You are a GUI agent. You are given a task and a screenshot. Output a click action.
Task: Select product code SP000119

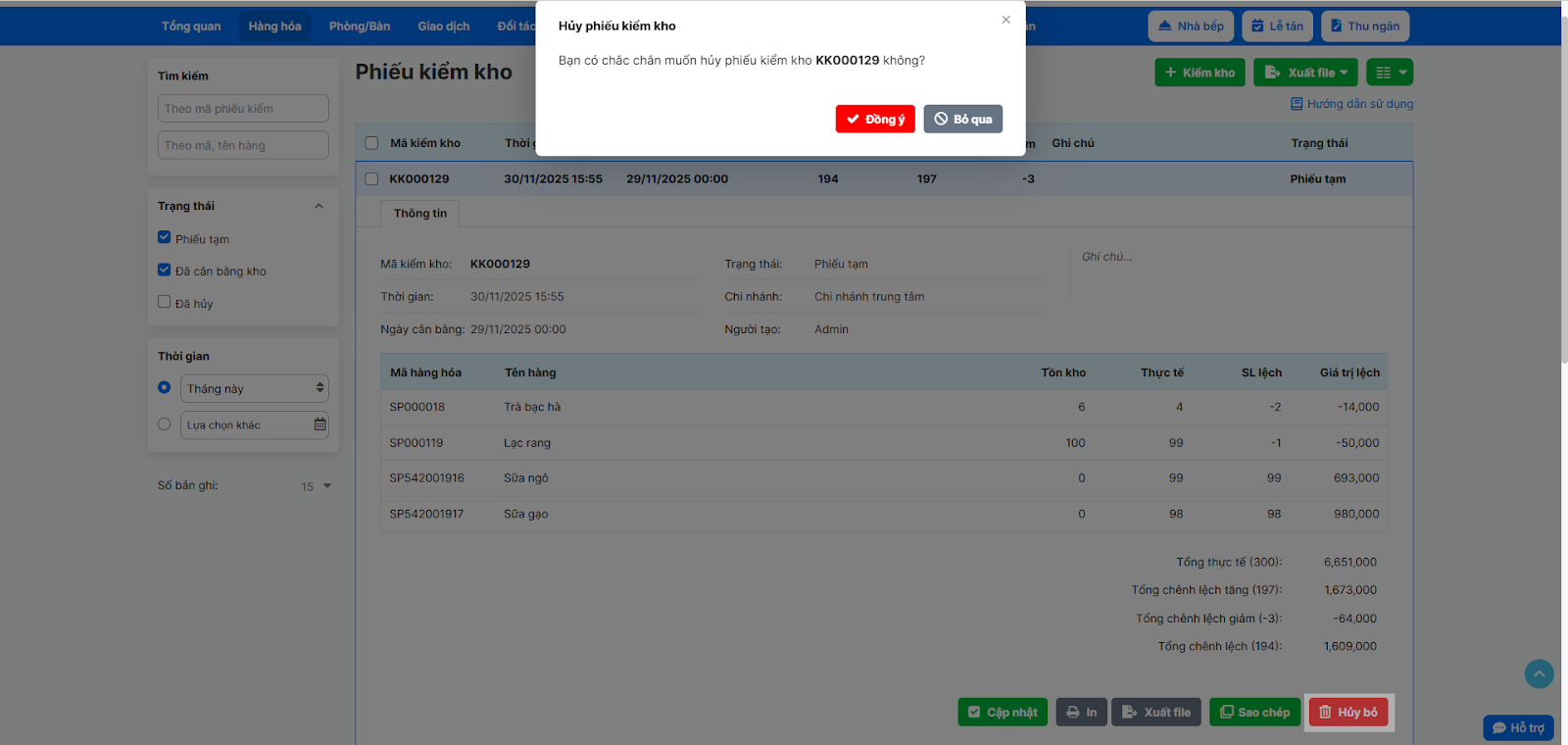tap(416, 443)
